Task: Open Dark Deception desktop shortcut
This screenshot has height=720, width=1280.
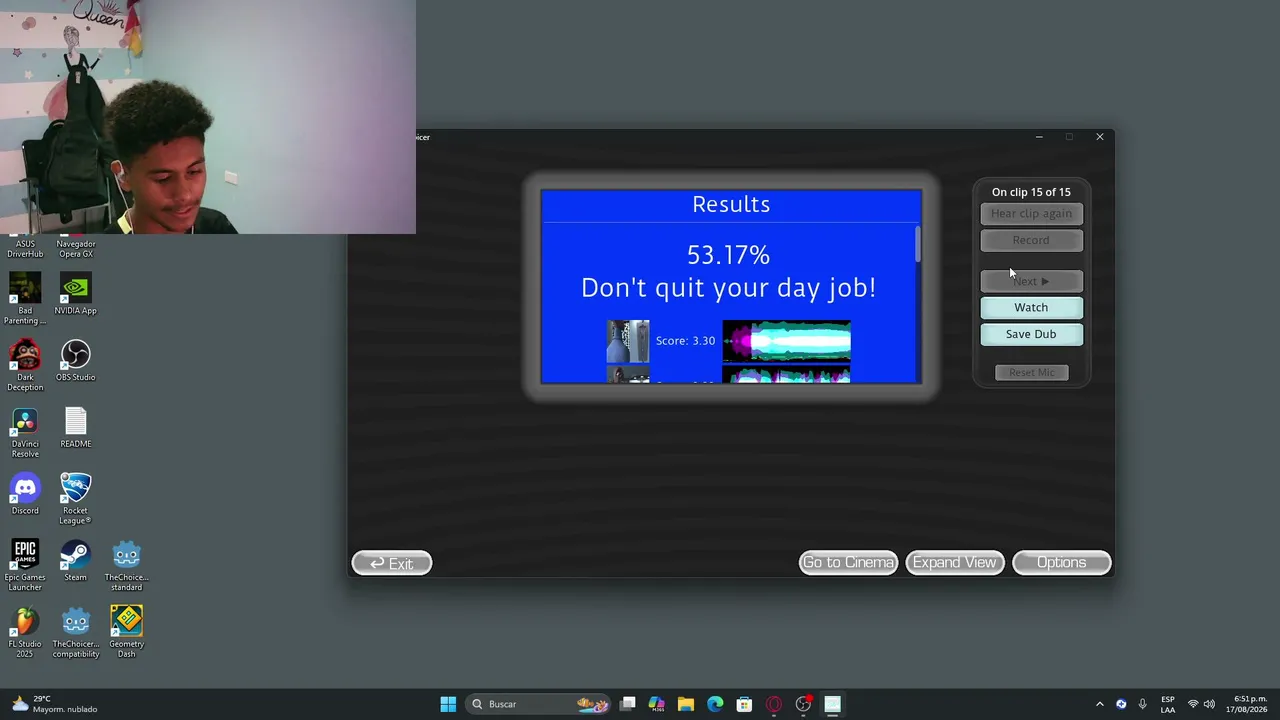Action: (25, 364)
